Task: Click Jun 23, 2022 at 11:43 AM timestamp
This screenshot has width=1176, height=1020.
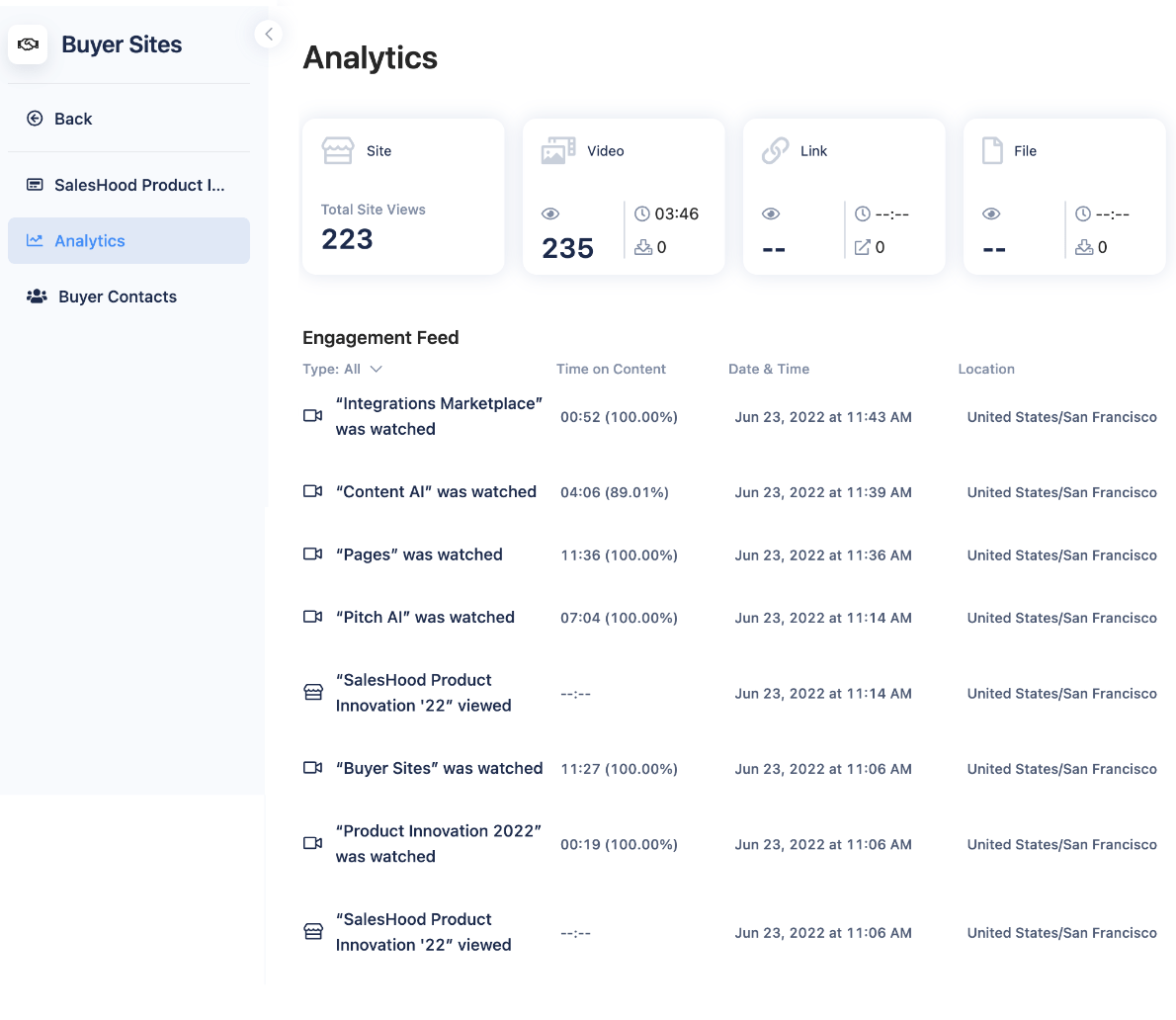Action: (x=823, y=417)
